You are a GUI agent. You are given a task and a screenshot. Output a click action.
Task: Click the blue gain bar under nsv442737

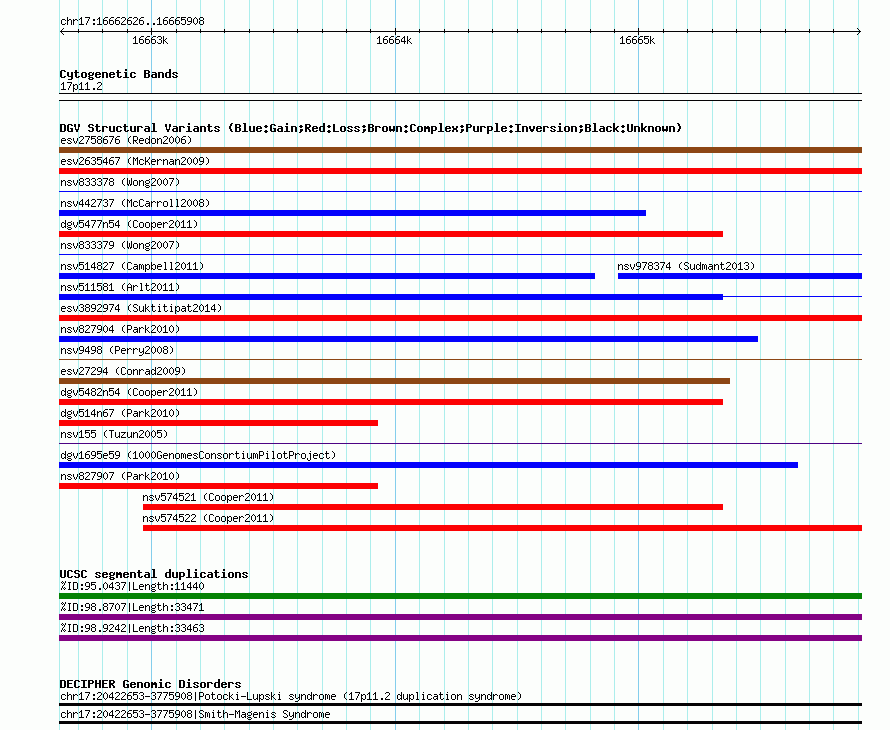coord(352,213)
